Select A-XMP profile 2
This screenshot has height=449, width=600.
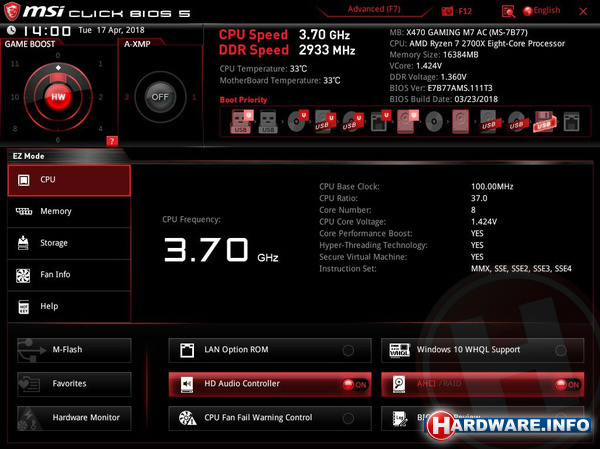(127, 97)
